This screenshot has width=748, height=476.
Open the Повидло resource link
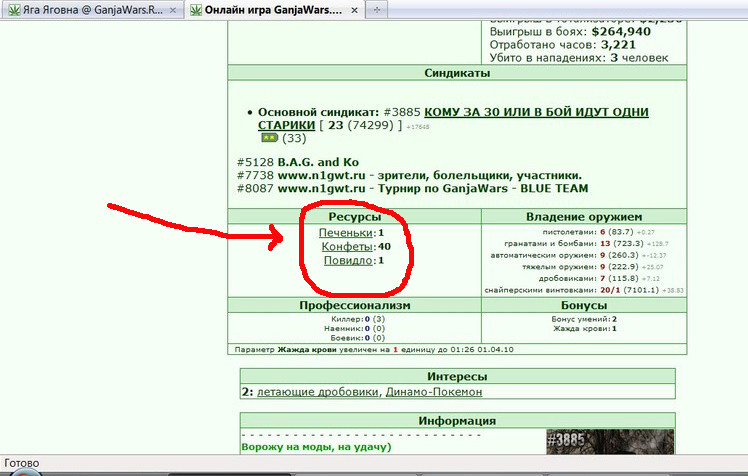coord(348,260)
